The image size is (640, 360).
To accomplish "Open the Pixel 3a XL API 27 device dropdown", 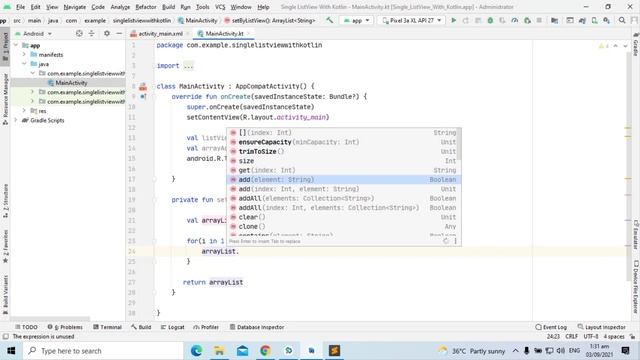I will click(x=411, y=20).
